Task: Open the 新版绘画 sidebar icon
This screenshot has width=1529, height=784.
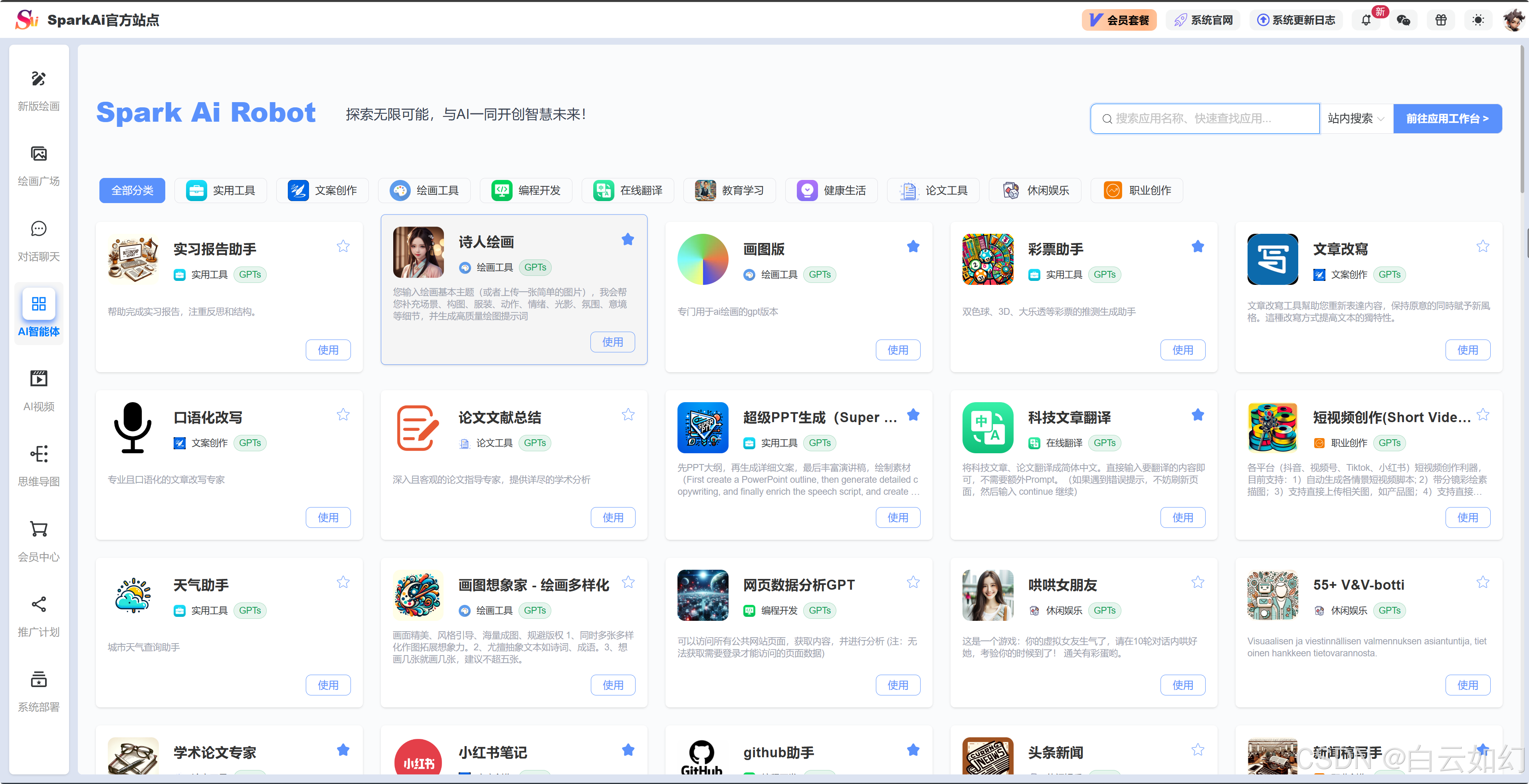Action: (39, 79)
